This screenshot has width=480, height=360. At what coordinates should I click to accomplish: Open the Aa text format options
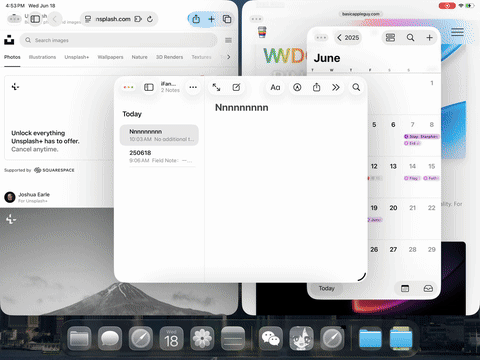[275, 87]
